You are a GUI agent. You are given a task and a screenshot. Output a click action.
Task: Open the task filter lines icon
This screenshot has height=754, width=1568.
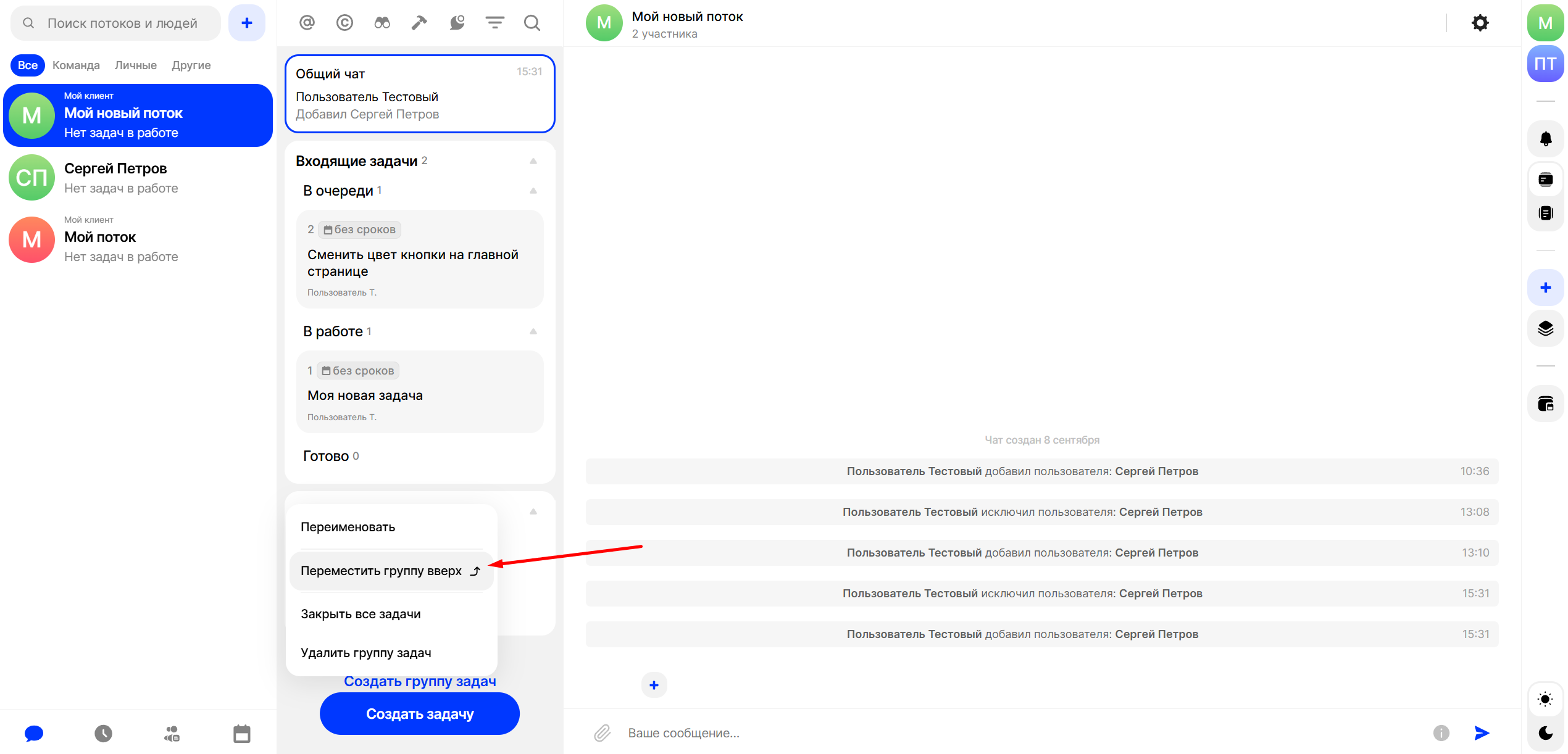click(494, 23)
